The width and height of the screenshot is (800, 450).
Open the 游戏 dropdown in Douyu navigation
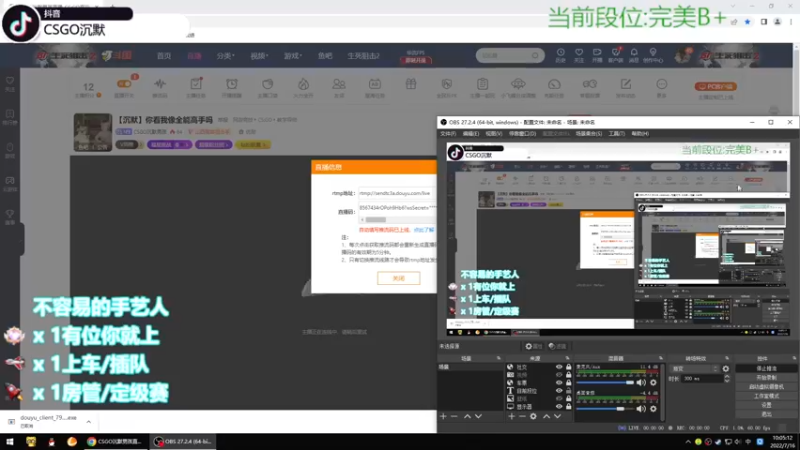tap(292, 56)
